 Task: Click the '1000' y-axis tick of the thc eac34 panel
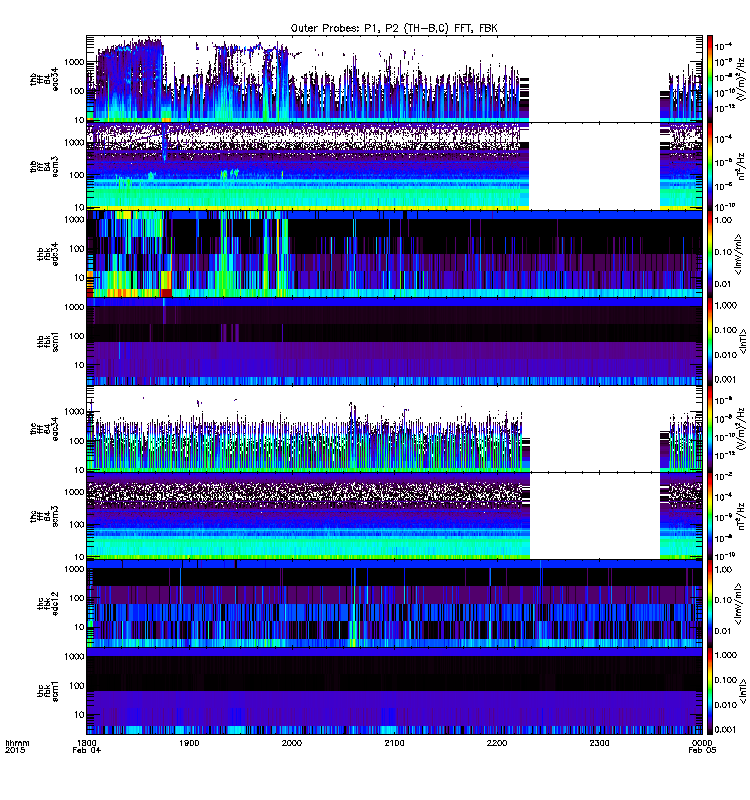(x=74, y=411)
